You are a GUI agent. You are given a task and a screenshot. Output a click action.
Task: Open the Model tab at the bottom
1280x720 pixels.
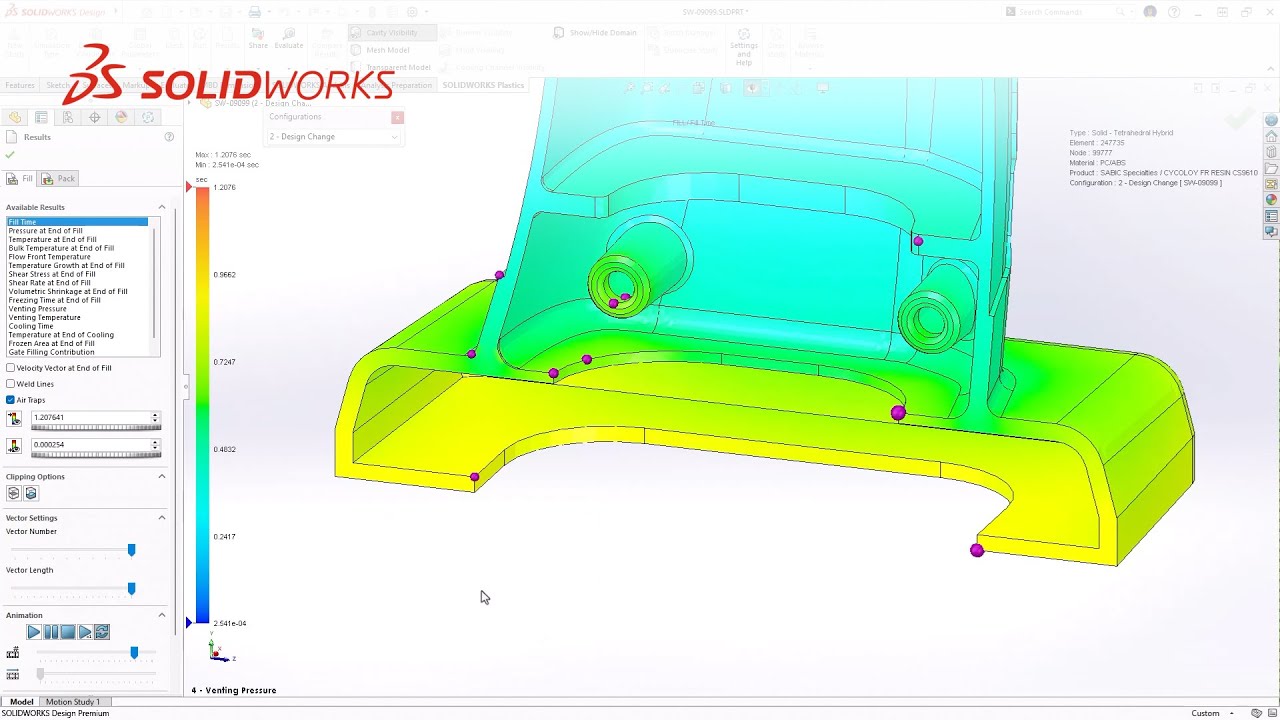tap(21, 702)
